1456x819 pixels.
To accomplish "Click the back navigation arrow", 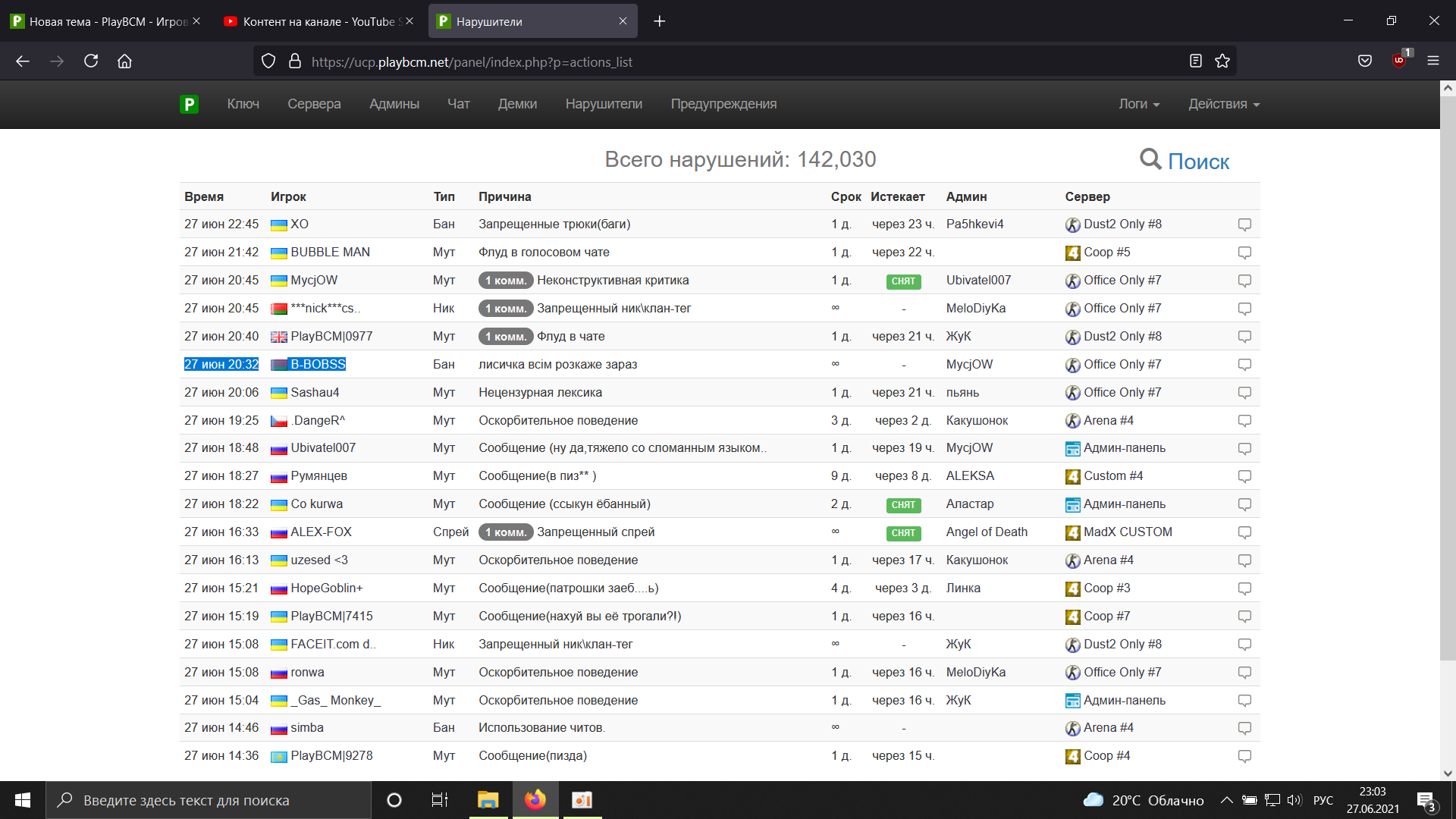I will click(x=23, y=61).
